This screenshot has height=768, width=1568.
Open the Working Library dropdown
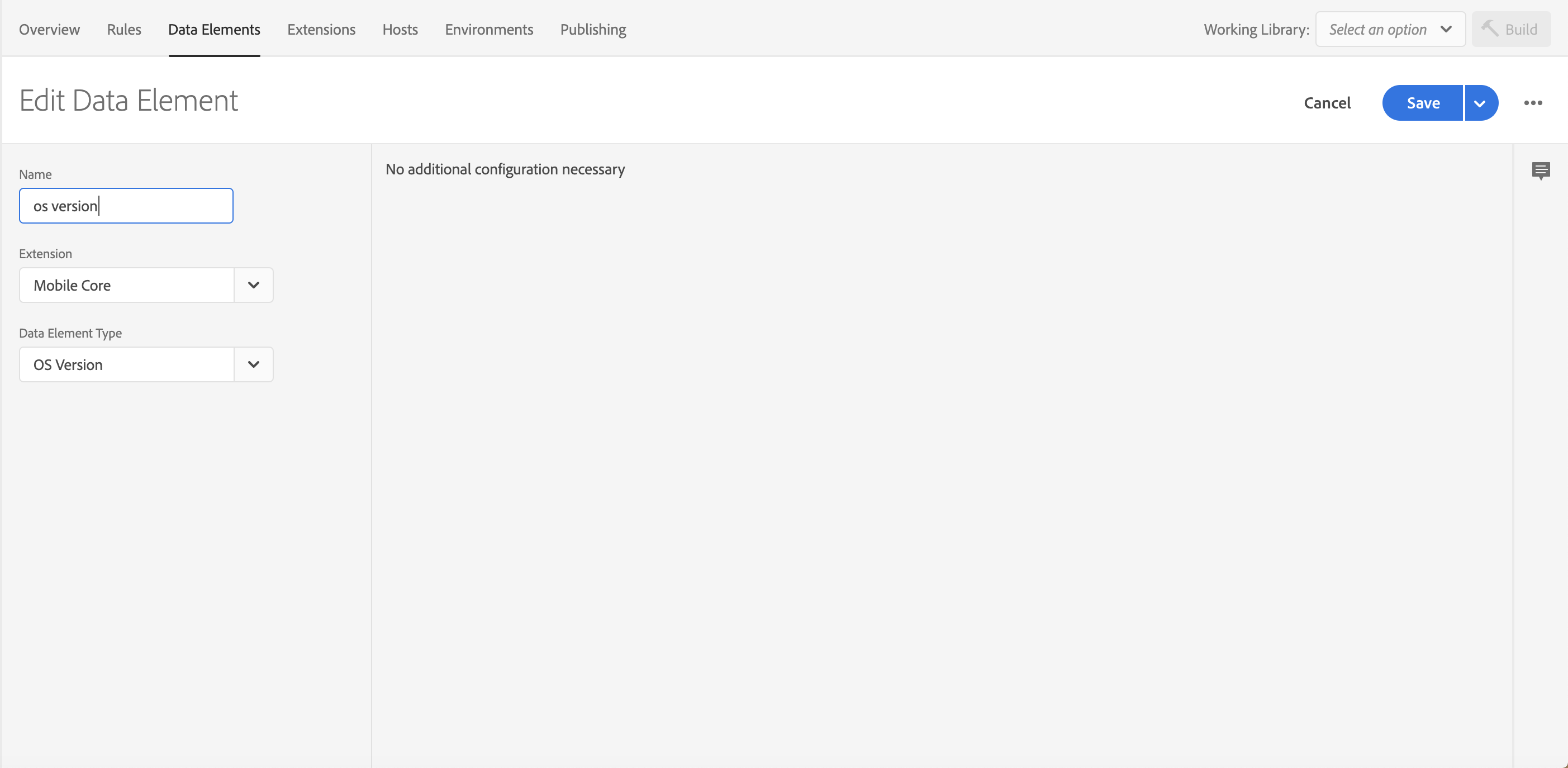[x=1390, y=29]
